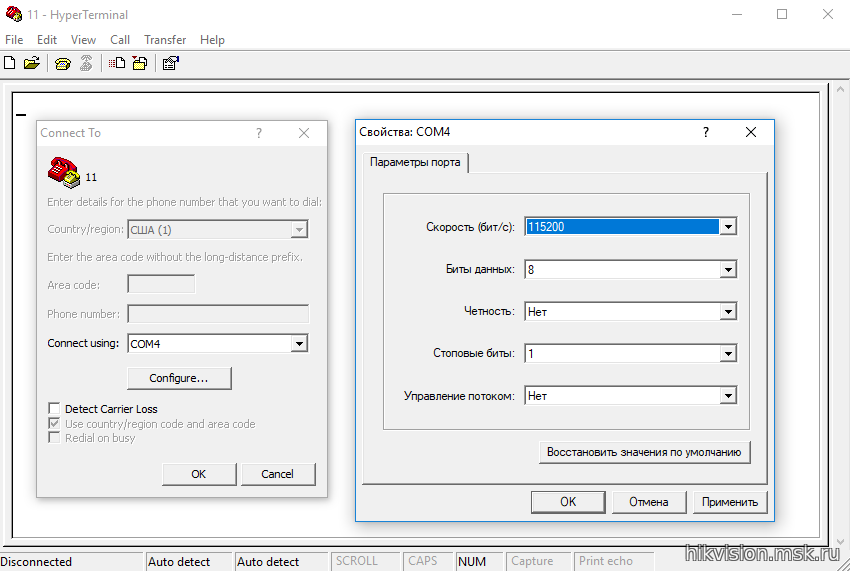850x571 pixels.
Task: Click the Capture status bar entry
Action: (x=532, y=561)
